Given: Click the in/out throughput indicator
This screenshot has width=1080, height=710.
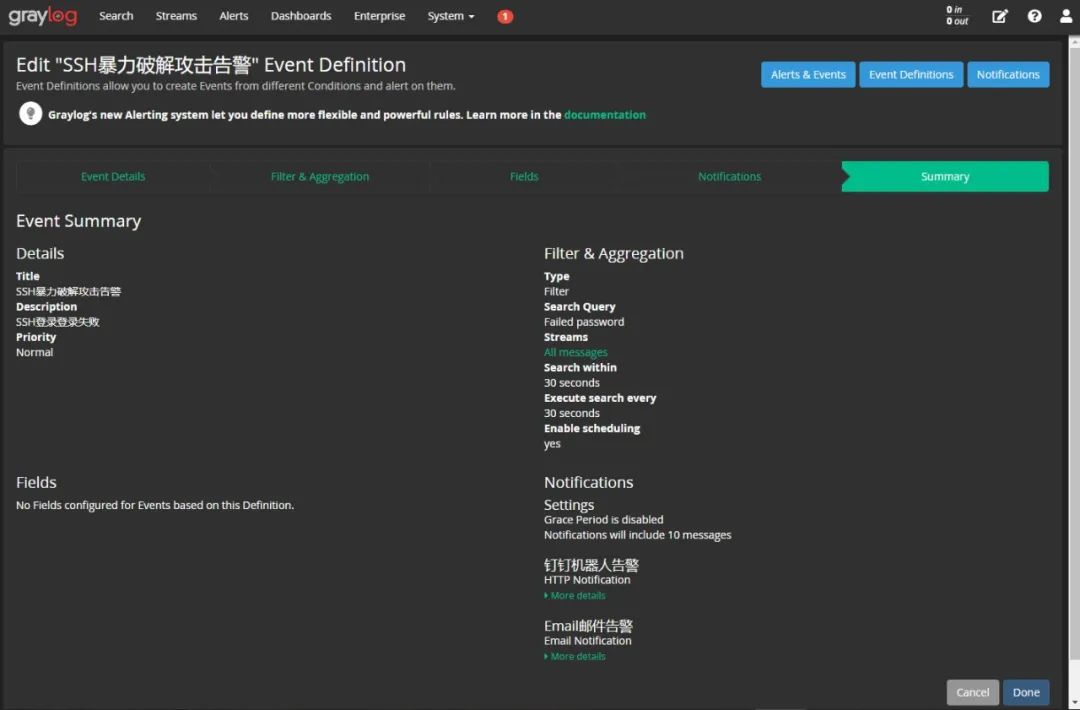Looking at the screenshot, I should [x=957, y=16].
